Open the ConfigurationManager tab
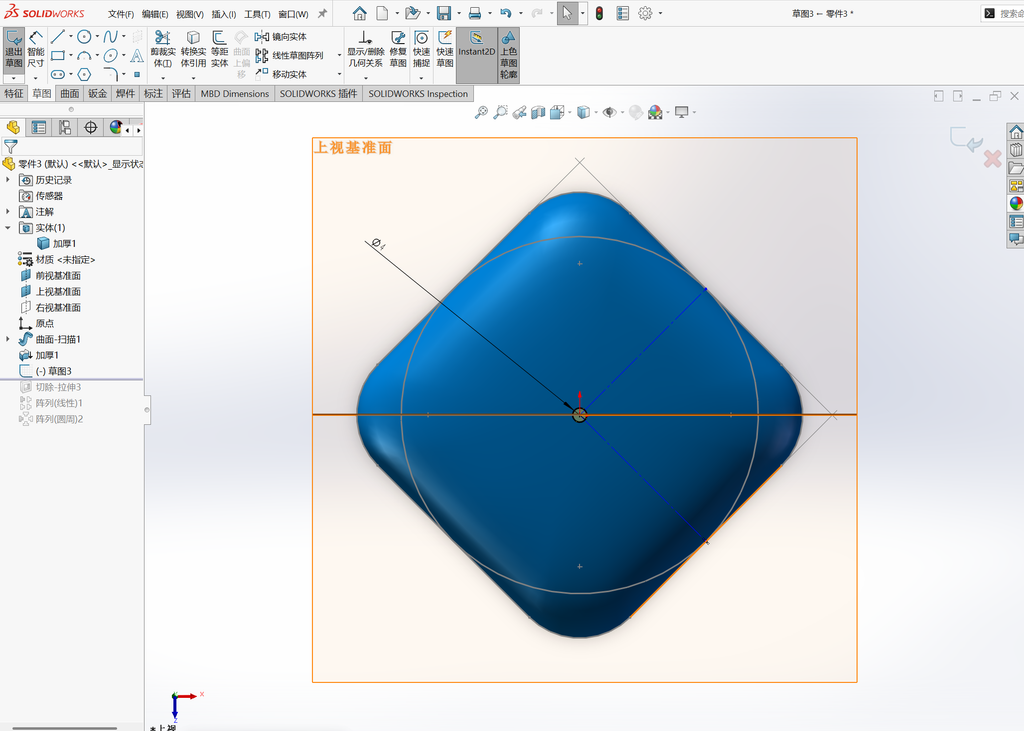Viewport: 1024px width, 731px height. (x=65, y=127)
